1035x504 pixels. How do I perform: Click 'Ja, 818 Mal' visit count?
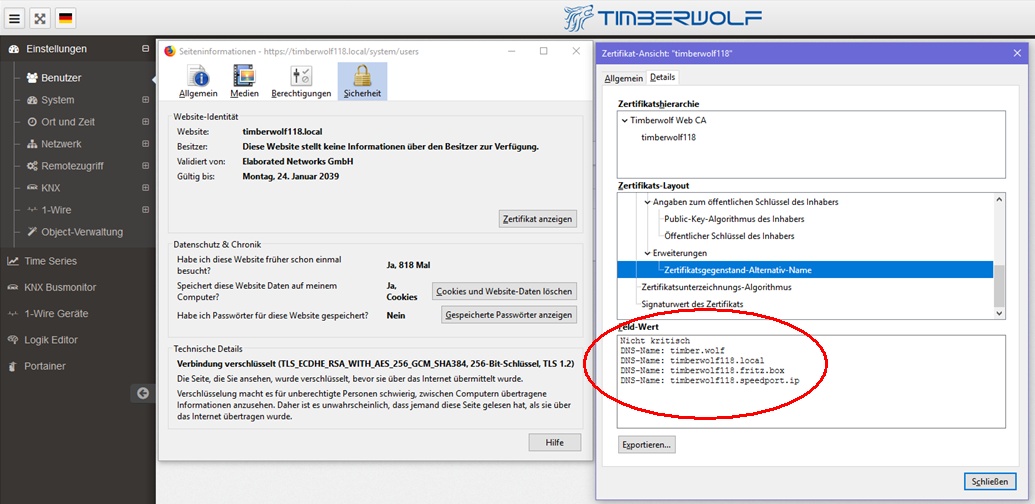(x=409, y=266)
